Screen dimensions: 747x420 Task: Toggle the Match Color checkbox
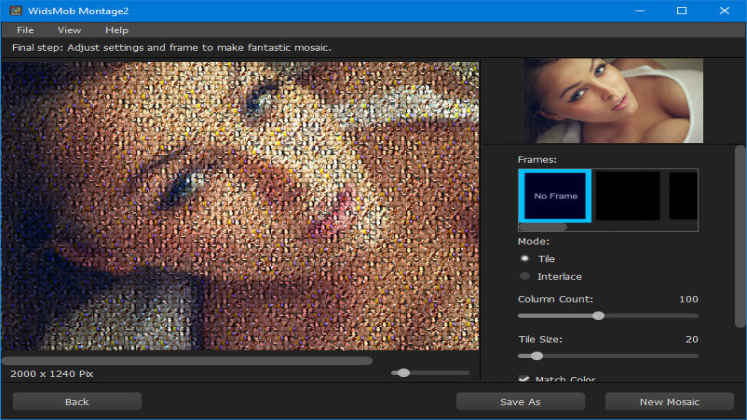[524, 379]
